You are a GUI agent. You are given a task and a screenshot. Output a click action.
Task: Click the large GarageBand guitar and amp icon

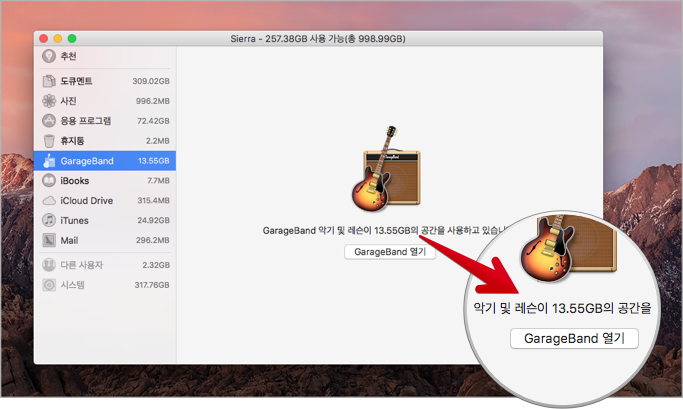386,169
